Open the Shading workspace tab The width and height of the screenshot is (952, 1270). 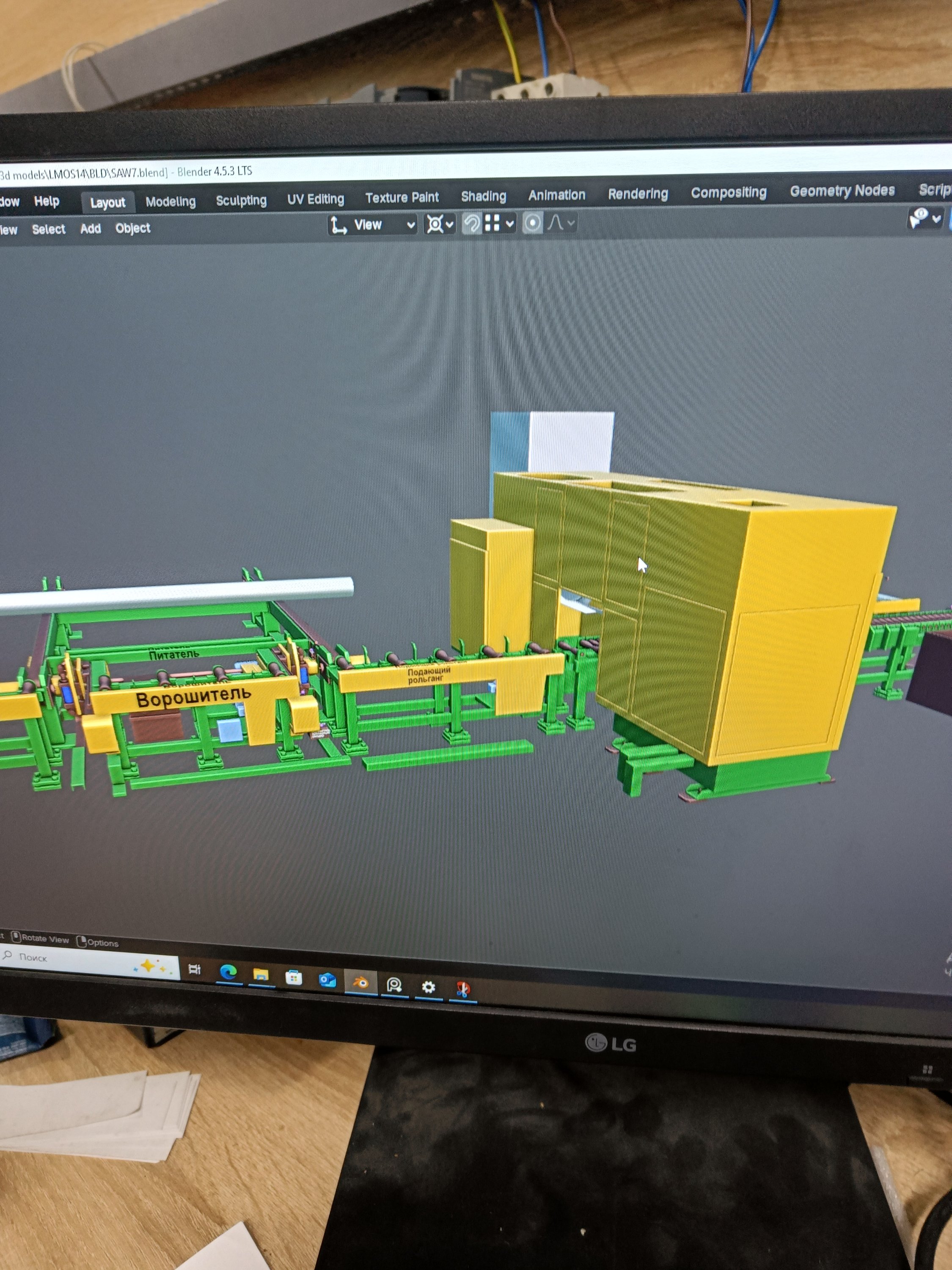click(483, 196)
